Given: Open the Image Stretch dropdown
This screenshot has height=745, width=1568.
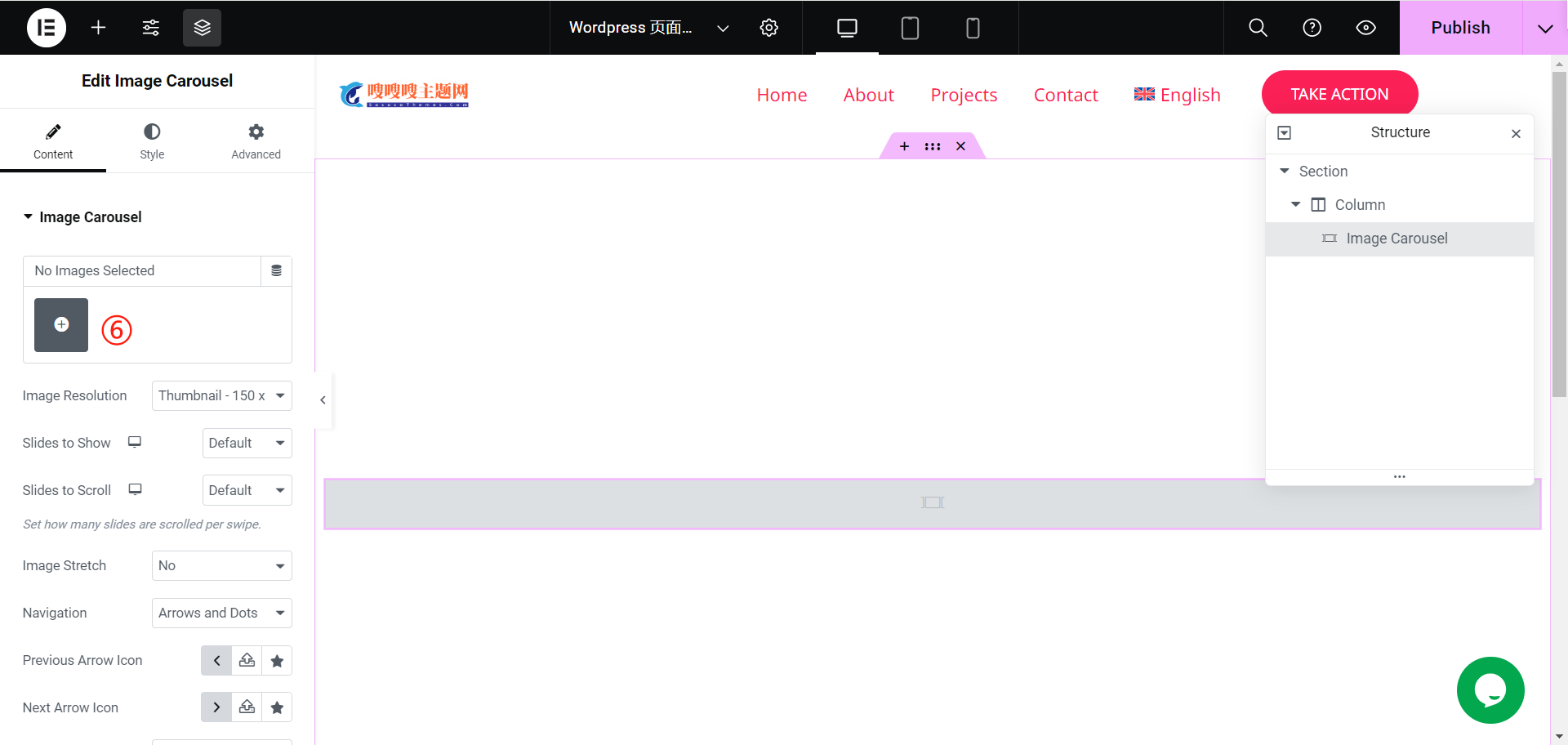Looking at the screenshot, I should [222, 565].
